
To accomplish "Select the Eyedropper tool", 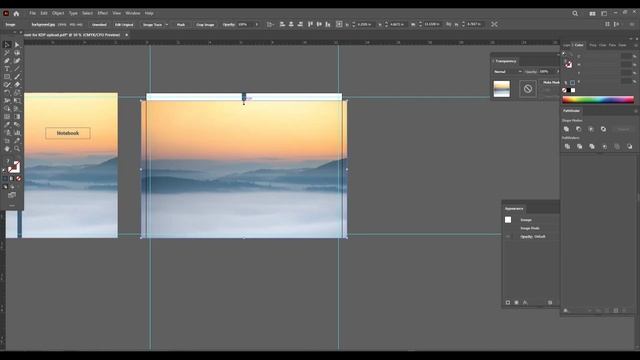I will click(7, 124).
